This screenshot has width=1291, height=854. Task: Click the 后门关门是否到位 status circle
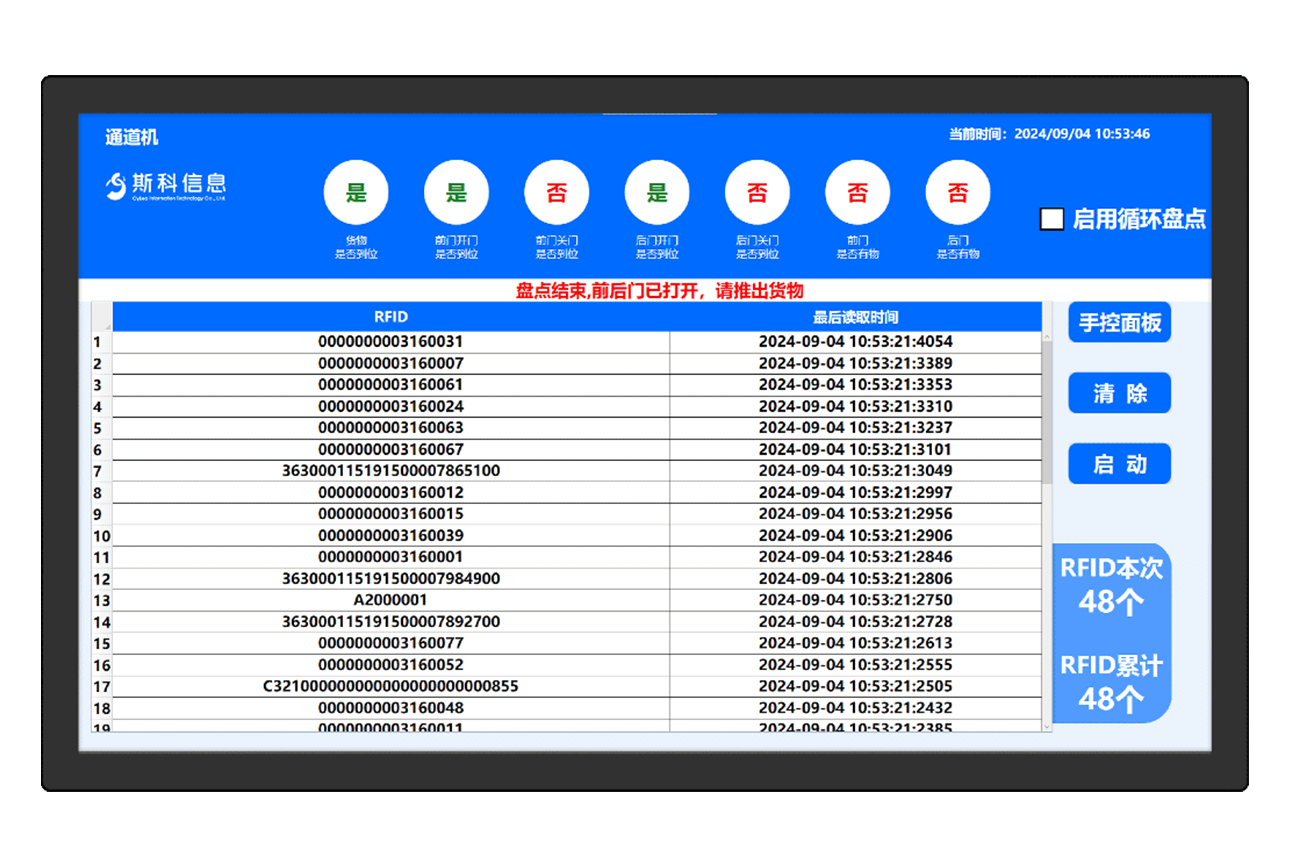click(757, 193)
